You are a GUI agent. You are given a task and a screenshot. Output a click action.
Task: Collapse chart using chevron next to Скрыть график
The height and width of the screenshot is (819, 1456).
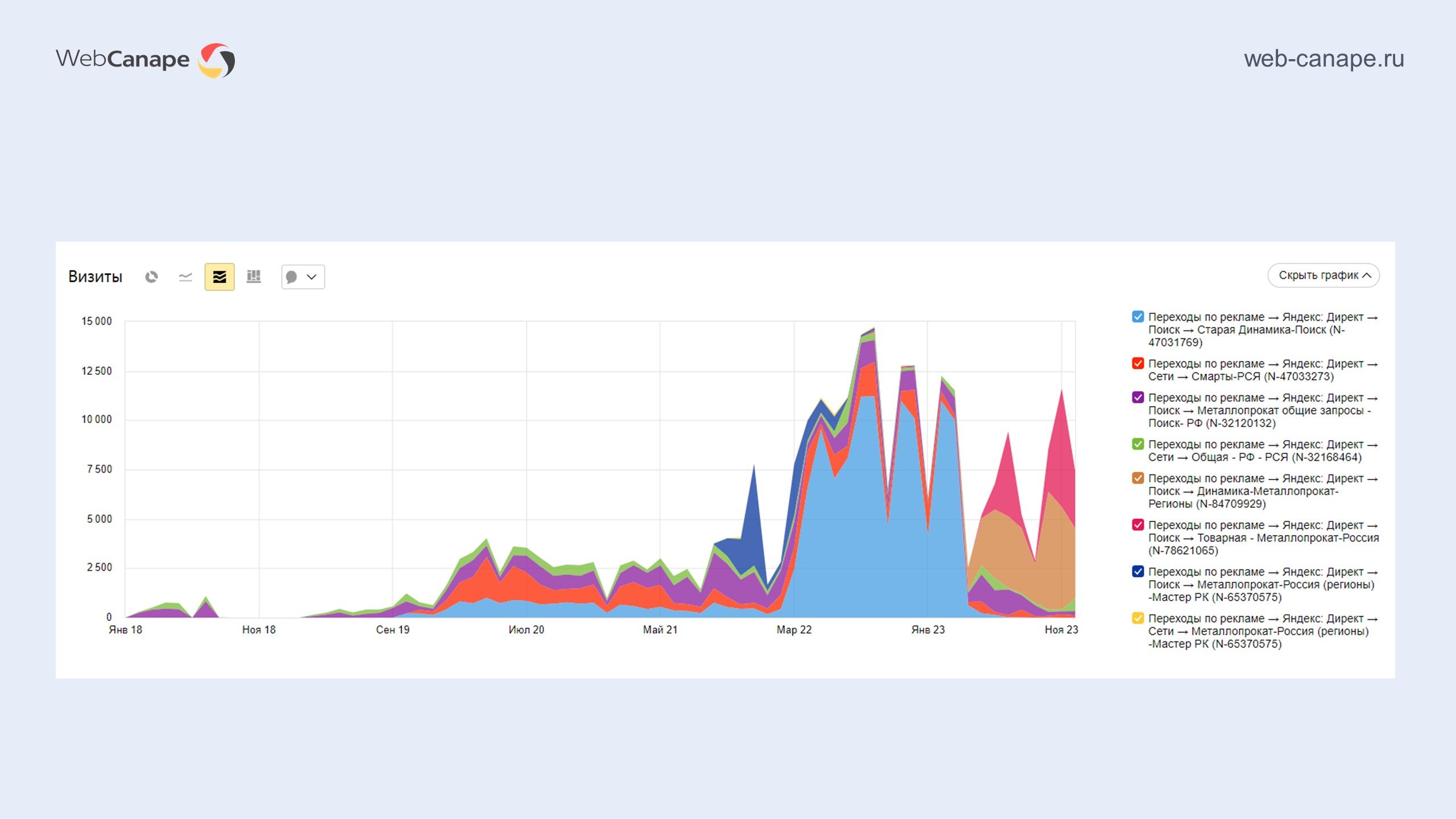(x=1367, y=275)
